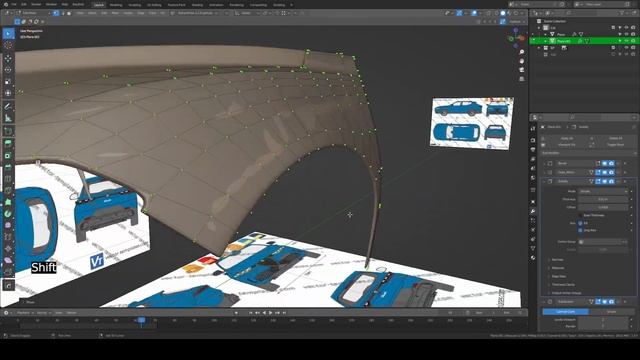Toggle Subdivision modifier viewport display

pos(605,302)
